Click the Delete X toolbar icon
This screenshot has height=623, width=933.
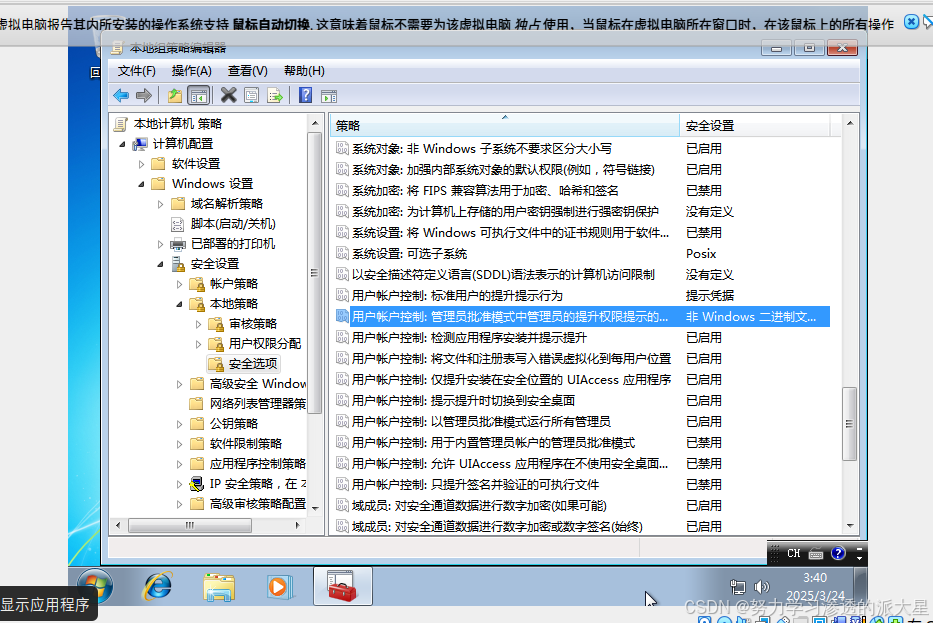click(228, 95)
